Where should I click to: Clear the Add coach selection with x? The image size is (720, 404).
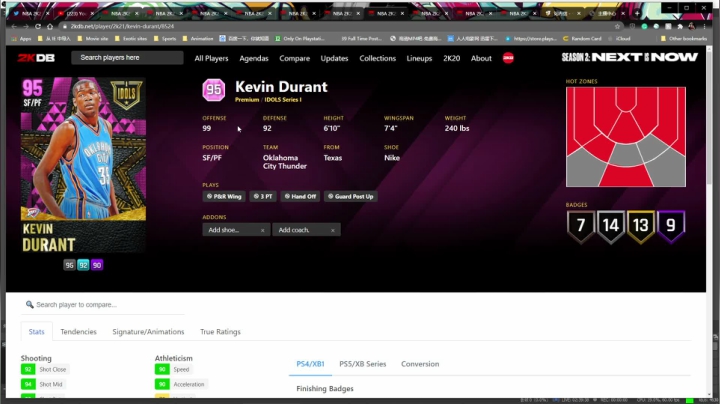click(x=333, y=230)
